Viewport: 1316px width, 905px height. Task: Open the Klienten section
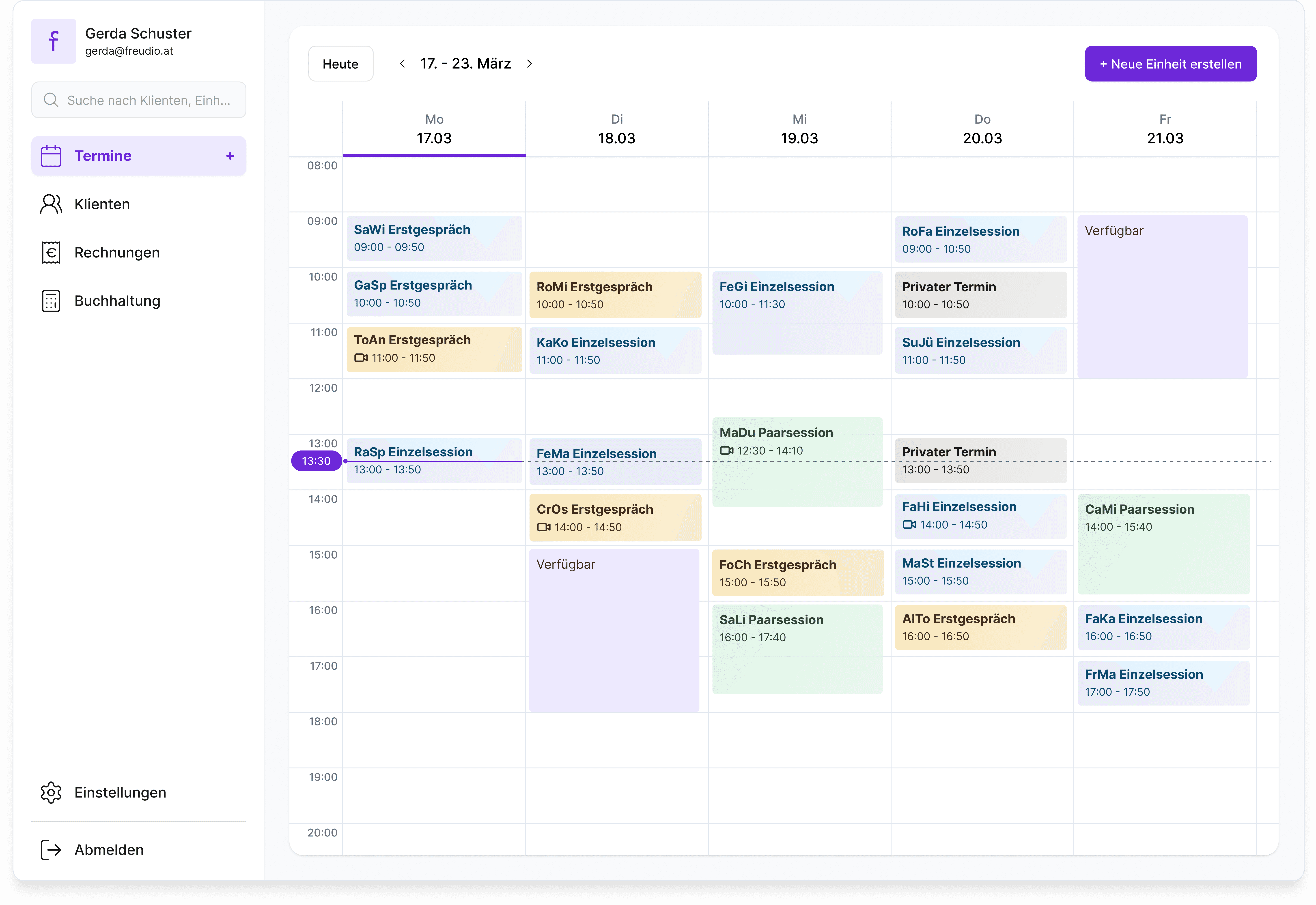tap(139, 204)
